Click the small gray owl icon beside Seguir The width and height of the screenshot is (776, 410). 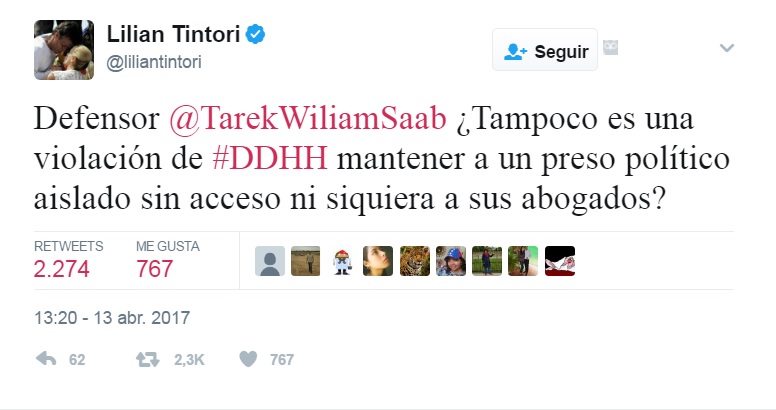pos(611,48)
